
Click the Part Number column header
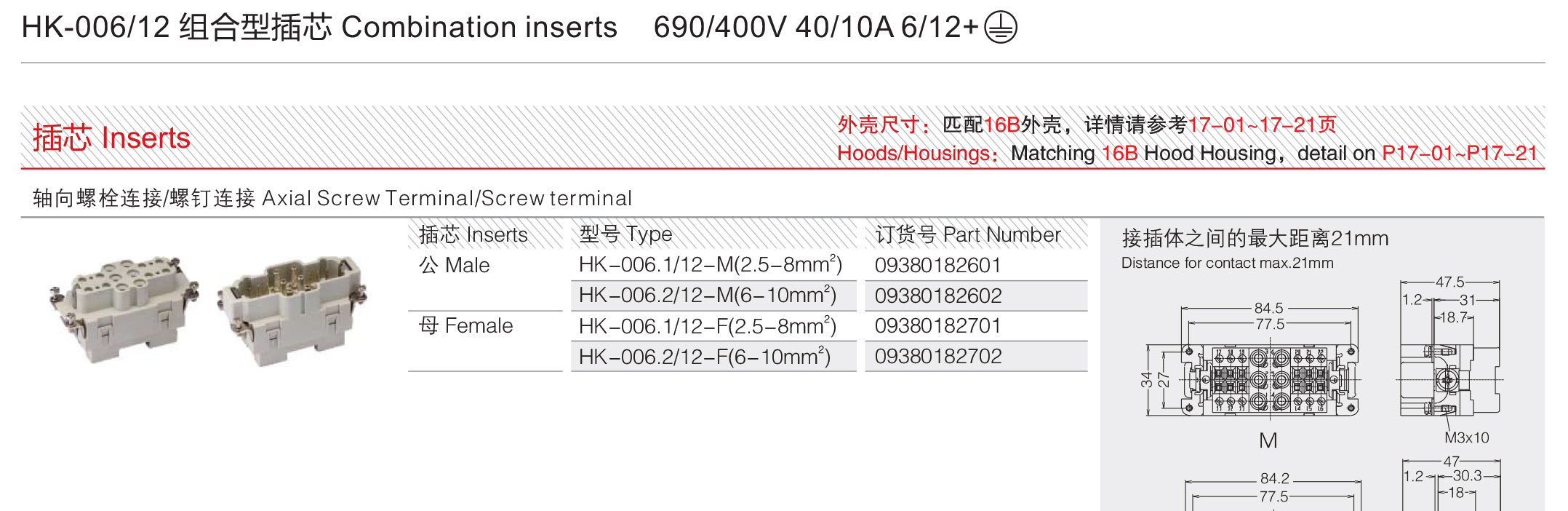pyautogui.click(x=968, y=234)
